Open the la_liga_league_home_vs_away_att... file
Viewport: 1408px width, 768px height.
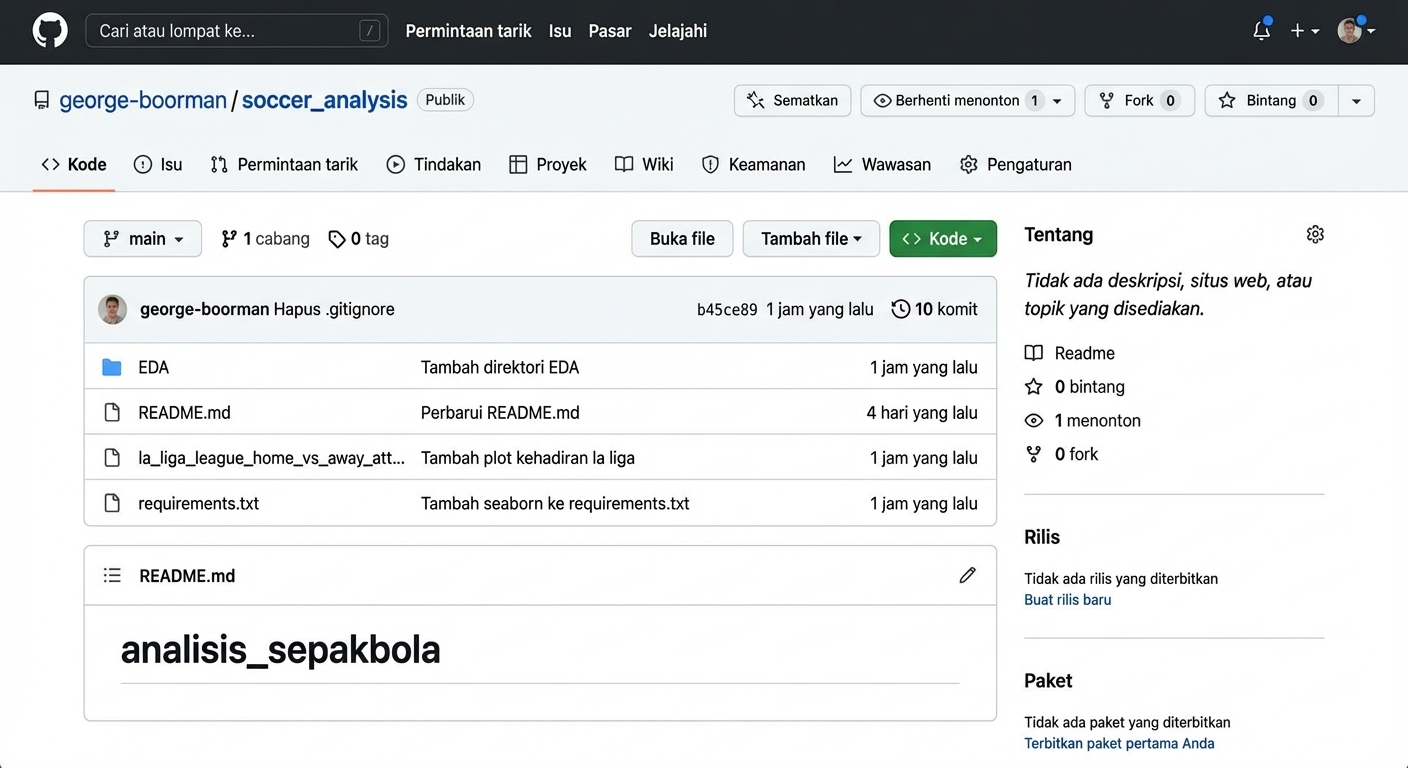pos(272,458)
